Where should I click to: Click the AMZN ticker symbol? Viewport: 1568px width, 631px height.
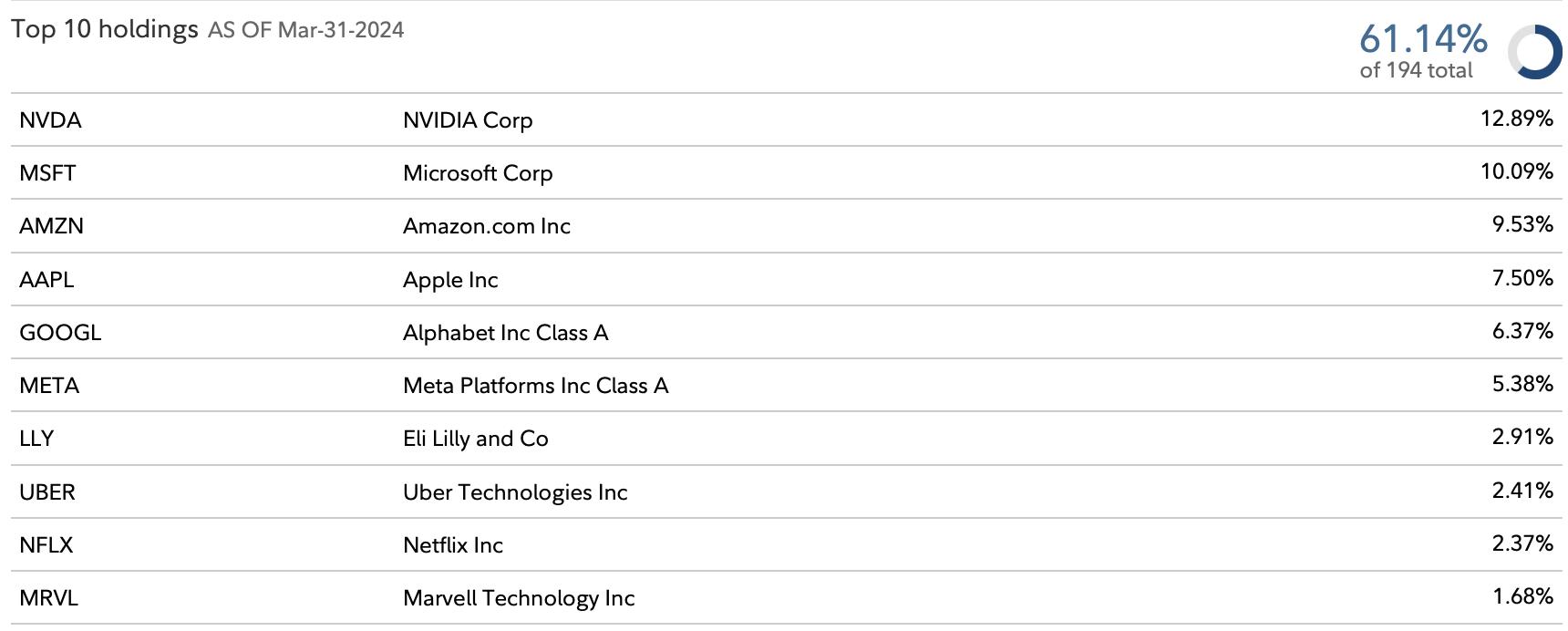point(51,226)
